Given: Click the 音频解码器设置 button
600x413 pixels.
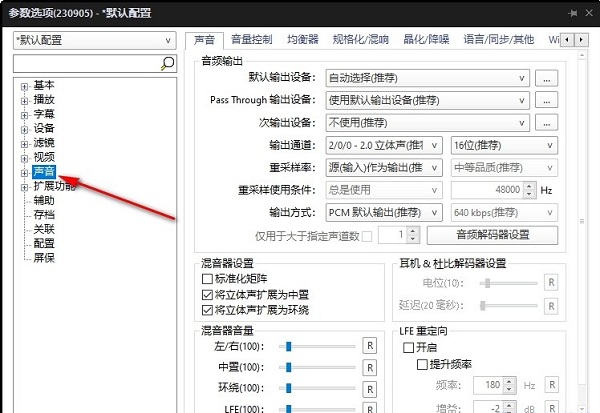Looking at the screenshot, I should click(492, 235).
